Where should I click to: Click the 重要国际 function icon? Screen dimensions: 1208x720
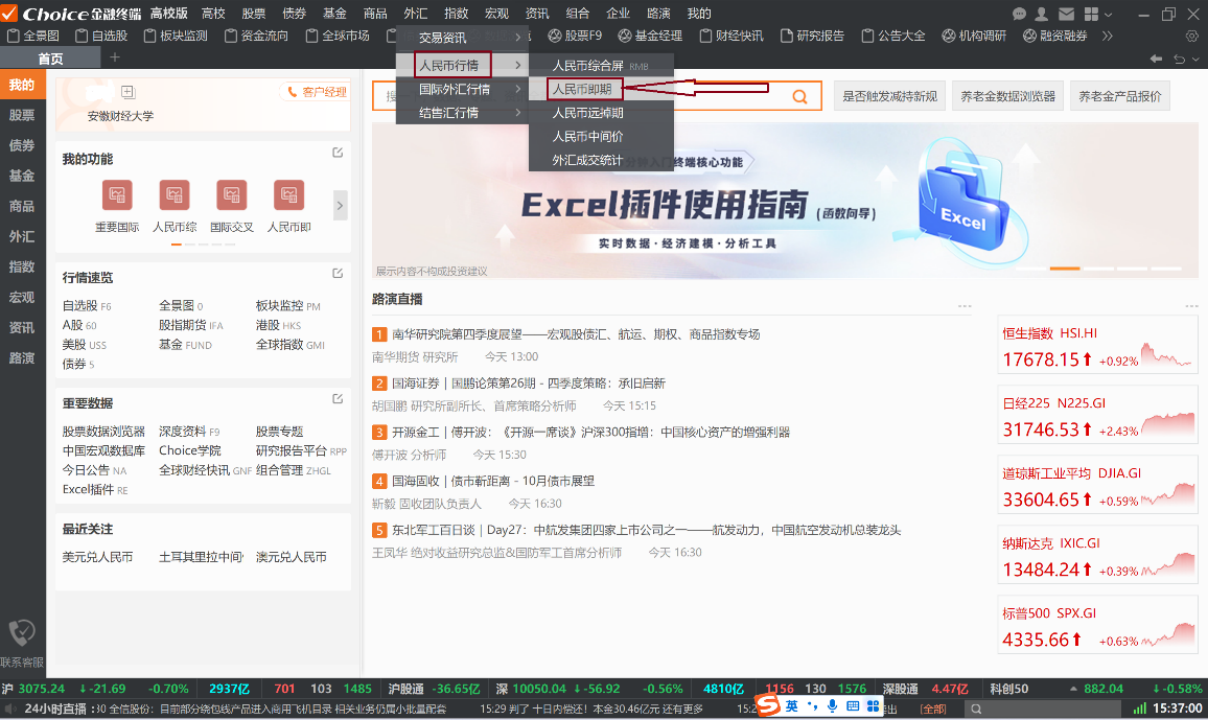[x=117, y=195]
